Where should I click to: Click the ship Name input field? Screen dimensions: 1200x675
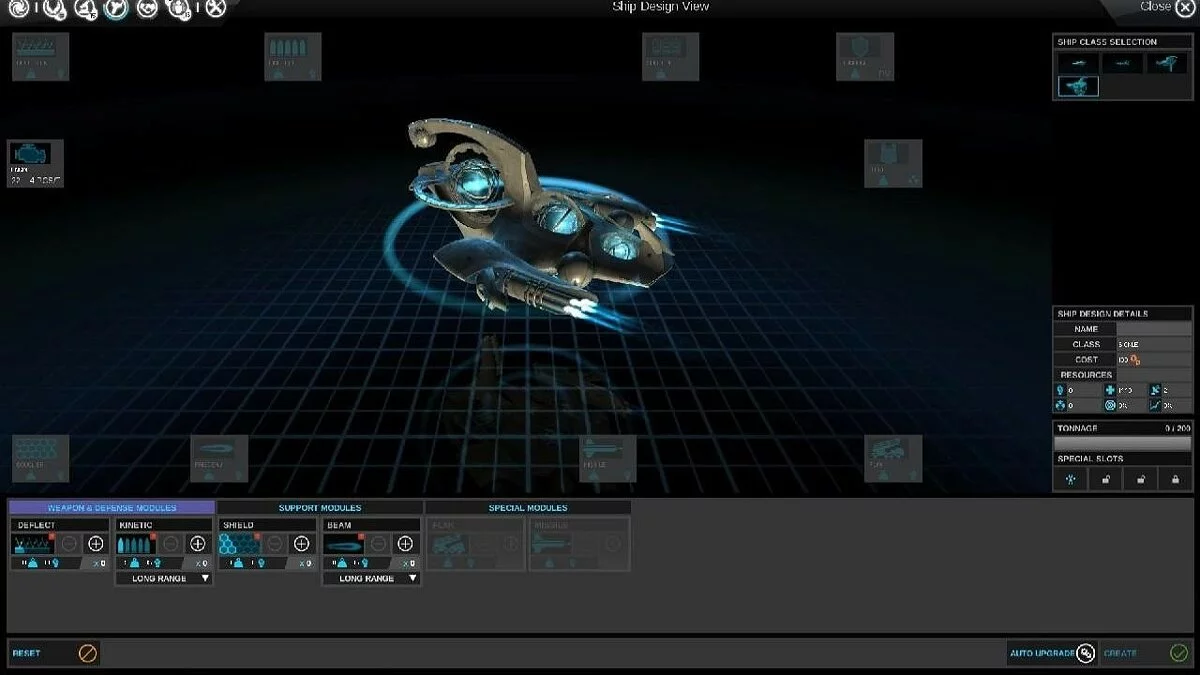tap(1154, 329)
